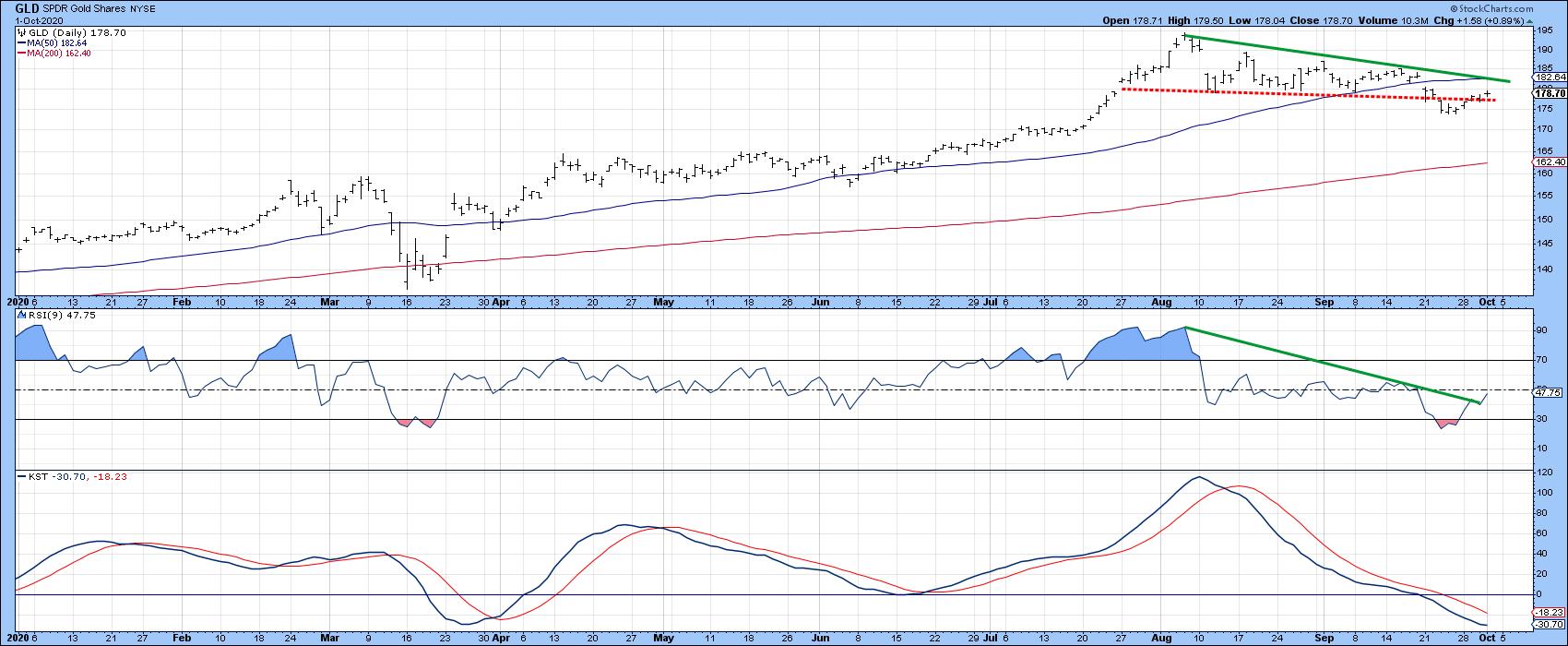Click the red dotted support line
The width and height of the screenshot is (1568, 646).
[x=1291, y=93]
